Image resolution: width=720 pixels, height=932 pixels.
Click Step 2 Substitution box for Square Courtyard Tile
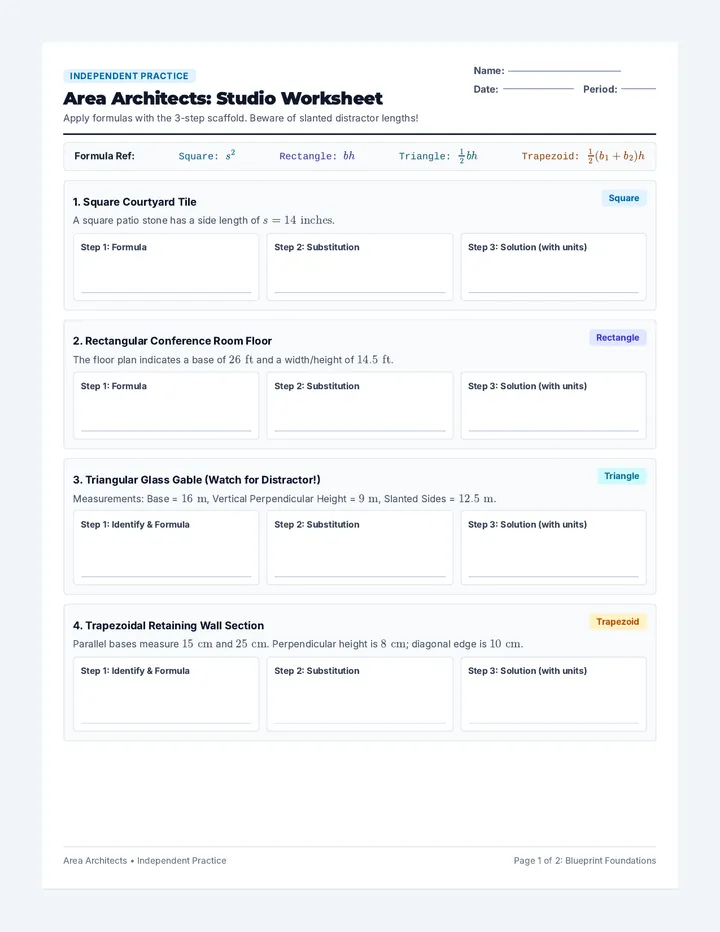[x=360, y=267]
